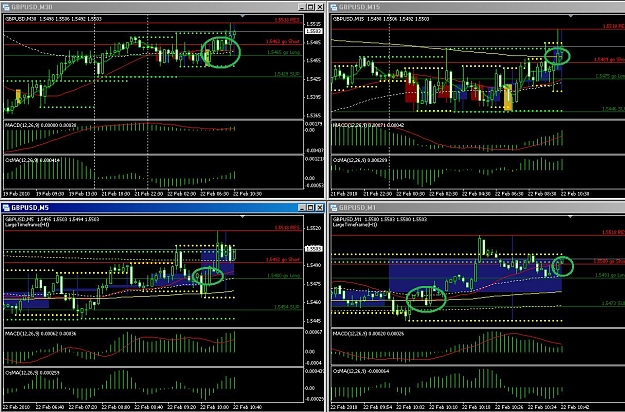625x412 pixels.
Task: Click the current price tag on M30 price scale
Action: 314,31
